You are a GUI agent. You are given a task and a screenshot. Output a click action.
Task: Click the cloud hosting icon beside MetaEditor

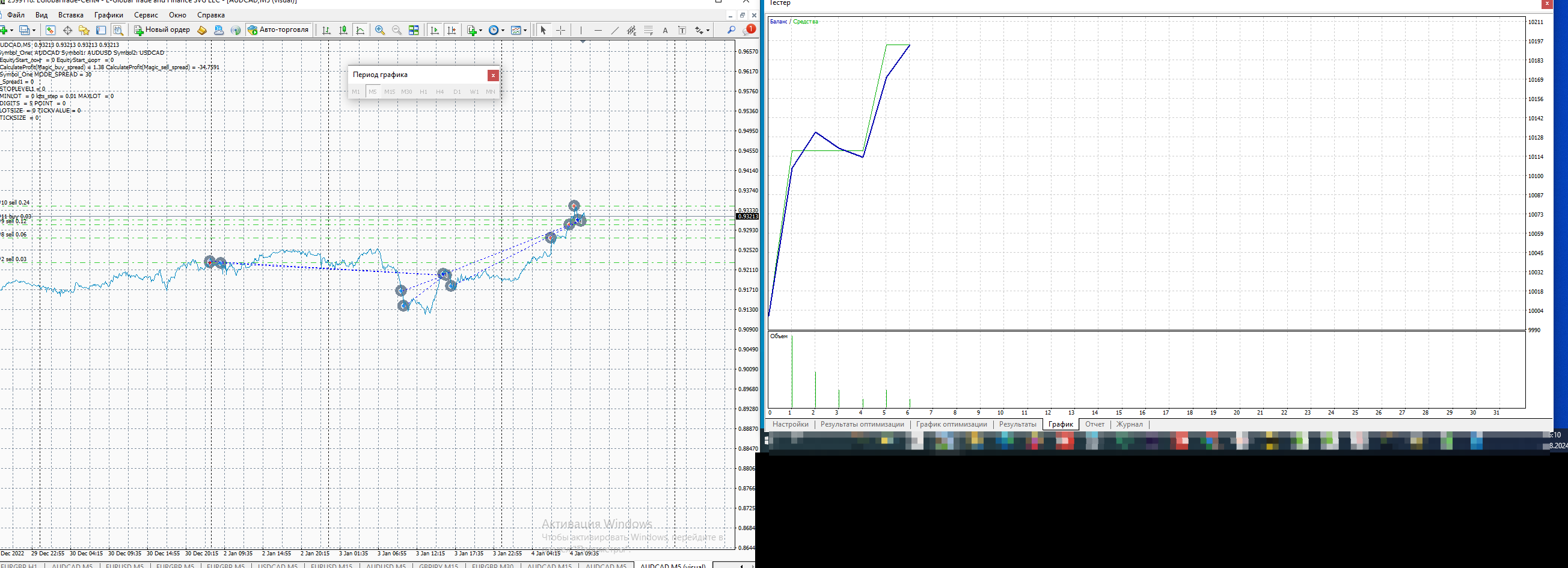(219, 30)
